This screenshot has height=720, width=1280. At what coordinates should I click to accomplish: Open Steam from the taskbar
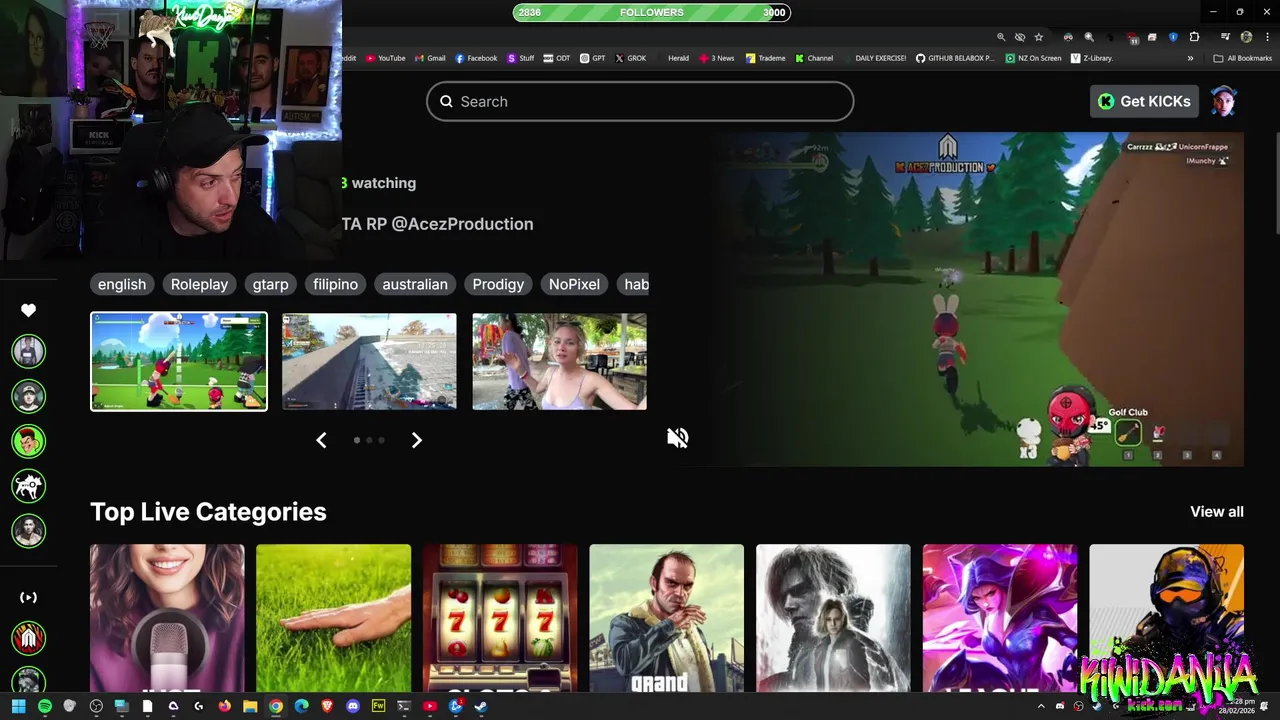[481, 706]
